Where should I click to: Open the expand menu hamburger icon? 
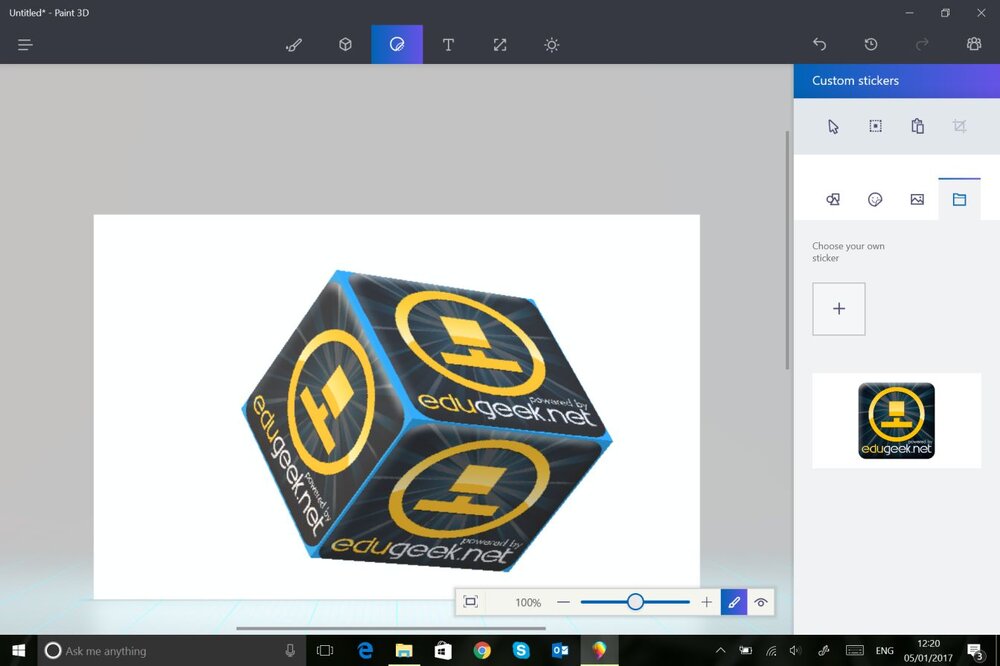tap(25, 45)
